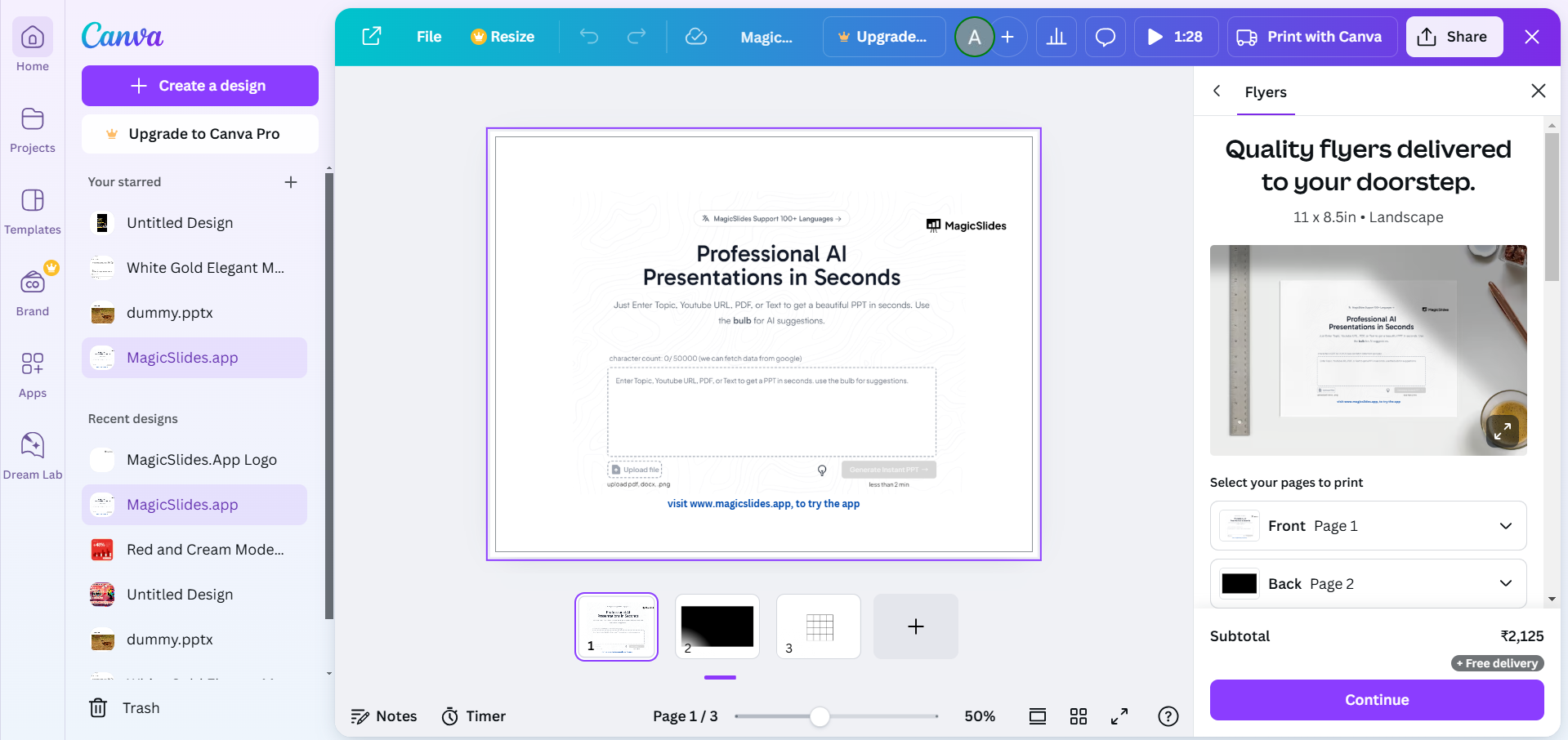Open the 50% zoom level menu
This screenshot has height=740, width=1568.
tap(979, 716)
